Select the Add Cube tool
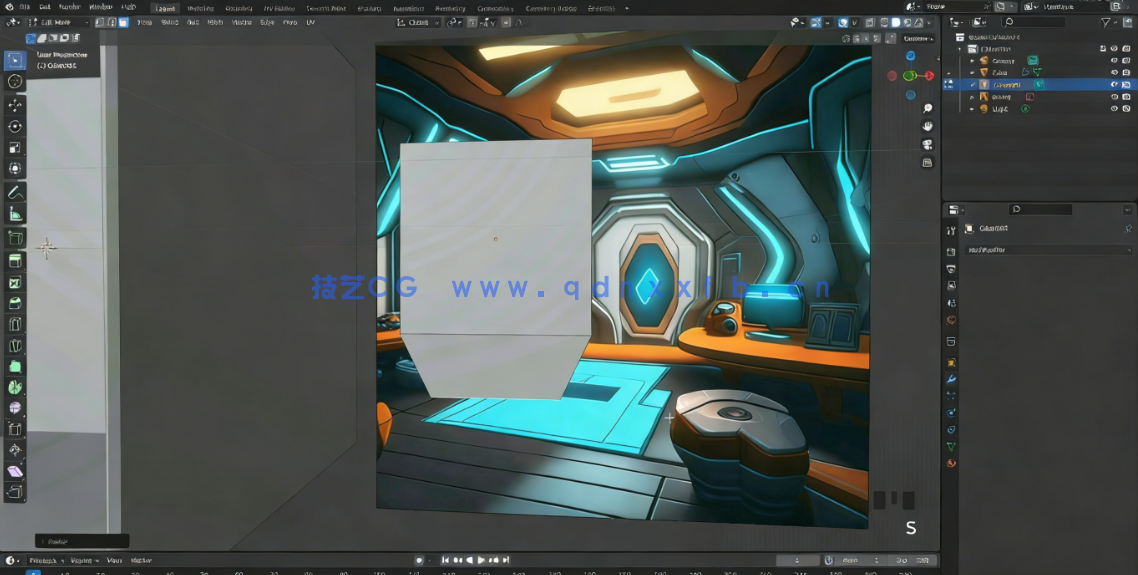 coord(15,237)
